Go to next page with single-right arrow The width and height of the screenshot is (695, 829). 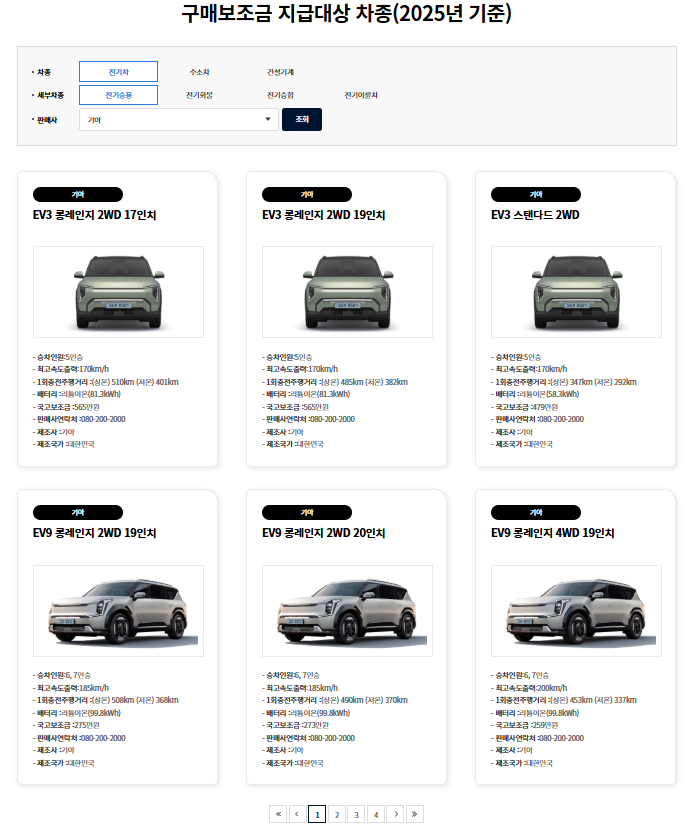coord(395,814)
